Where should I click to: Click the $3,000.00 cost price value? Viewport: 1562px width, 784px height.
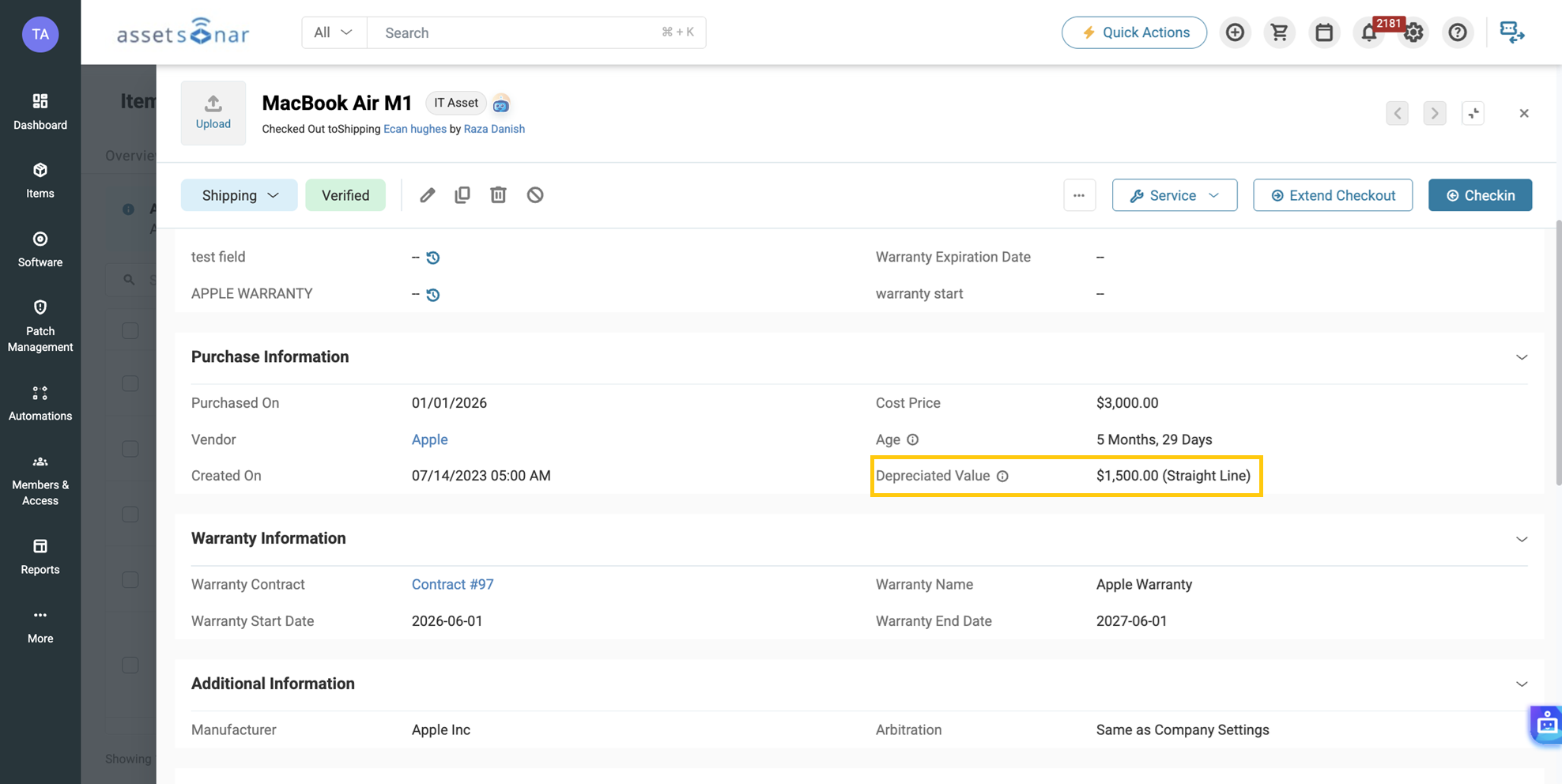[x=1127, y=403]
